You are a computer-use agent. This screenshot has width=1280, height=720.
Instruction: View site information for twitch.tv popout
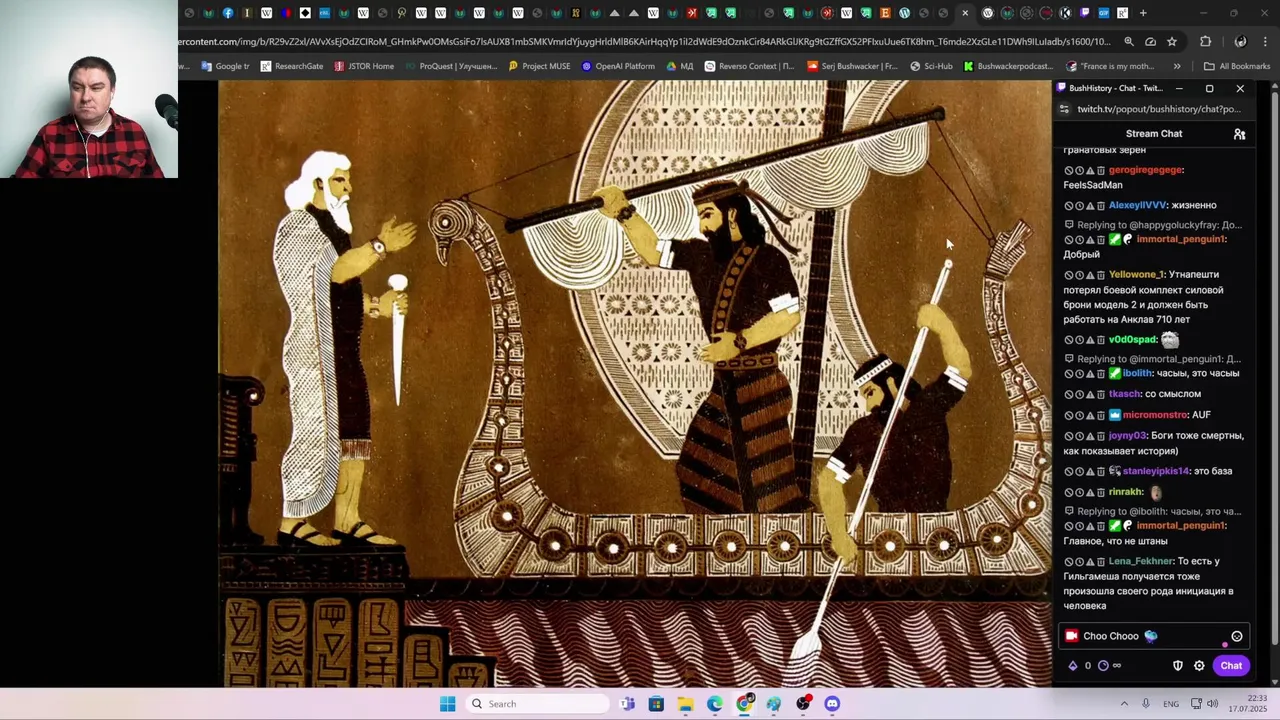click(1065, 109)
